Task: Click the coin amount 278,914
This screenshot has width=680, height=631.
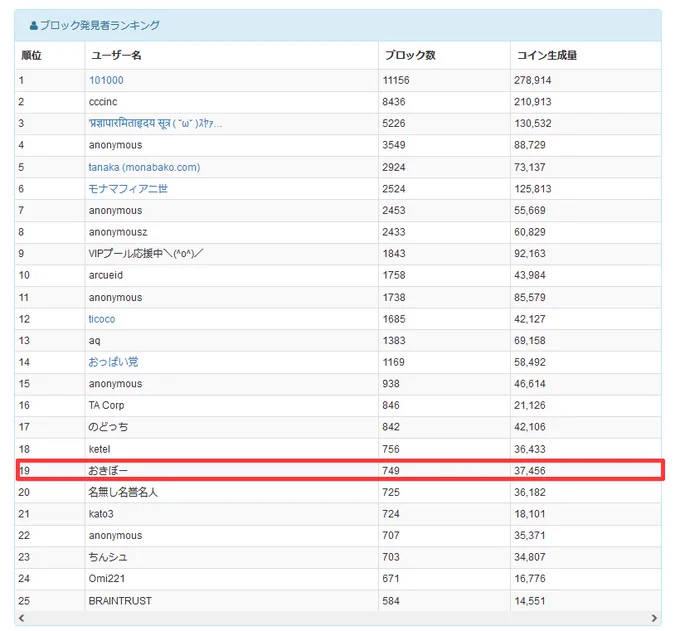Action: point(533,80)
